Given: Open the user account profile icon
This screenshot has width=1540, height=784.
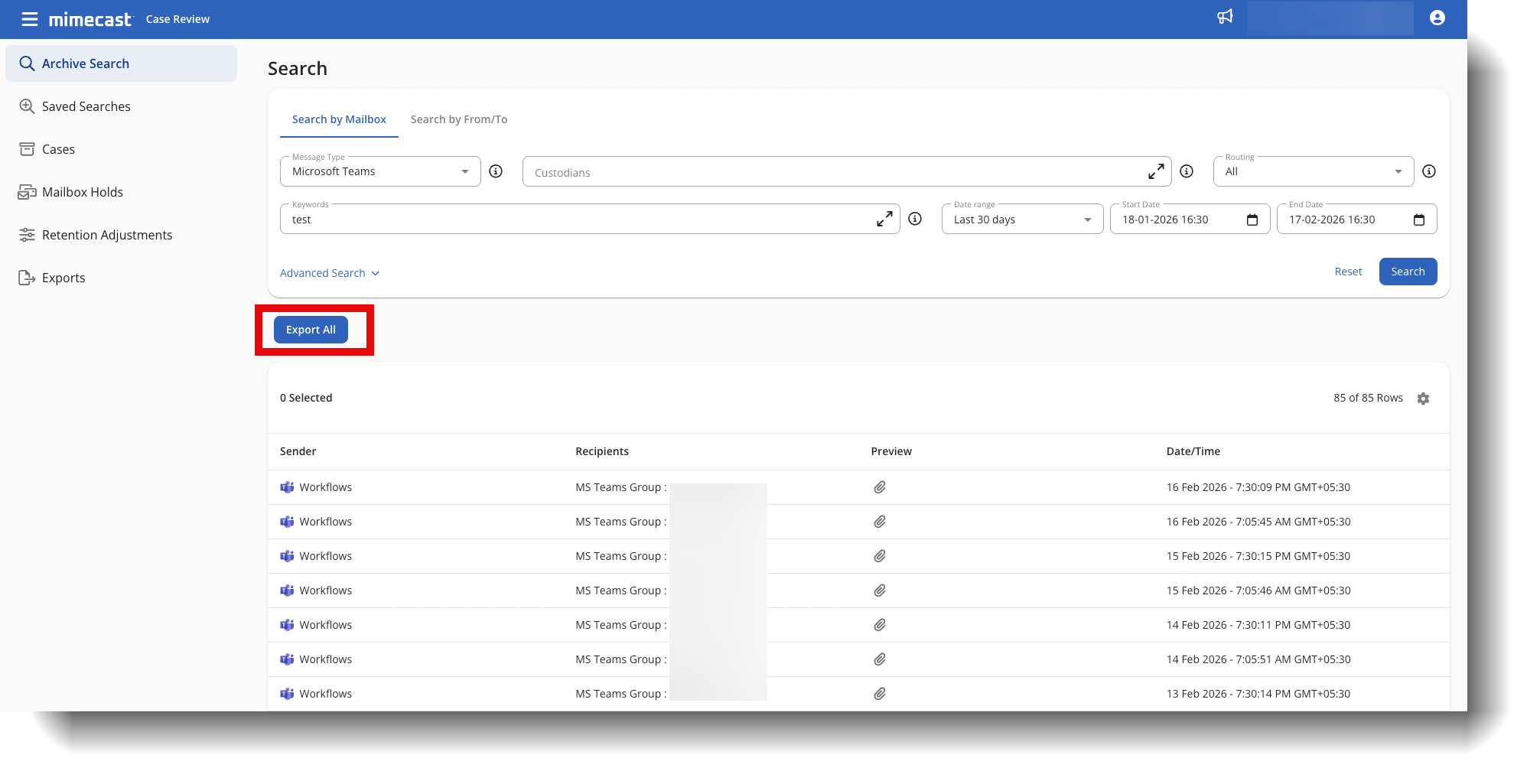Looking at the screenshot, I should click(1437, 18).
